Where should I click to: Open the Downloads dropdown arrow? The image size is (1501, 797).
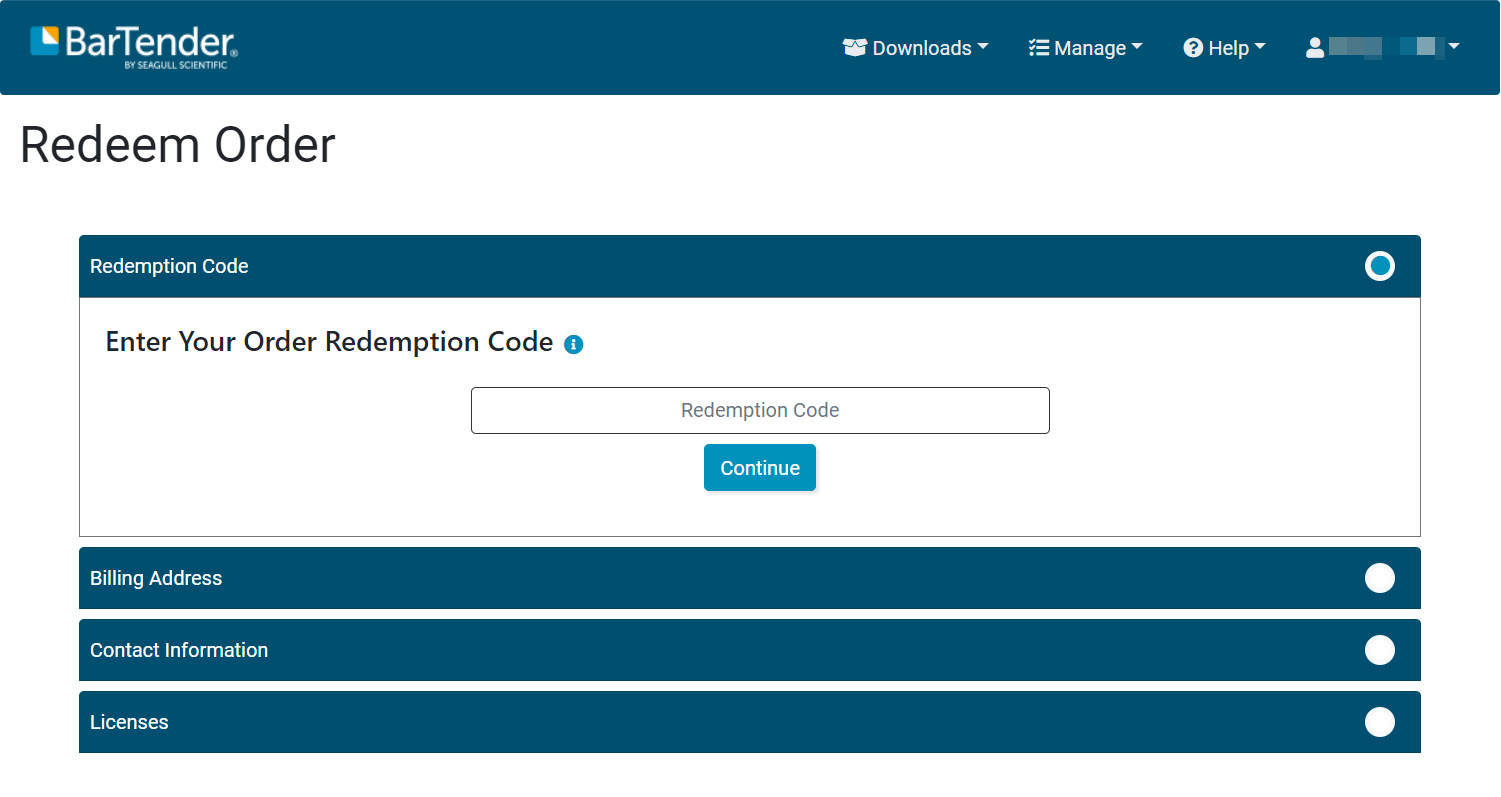tap(983, 47)
